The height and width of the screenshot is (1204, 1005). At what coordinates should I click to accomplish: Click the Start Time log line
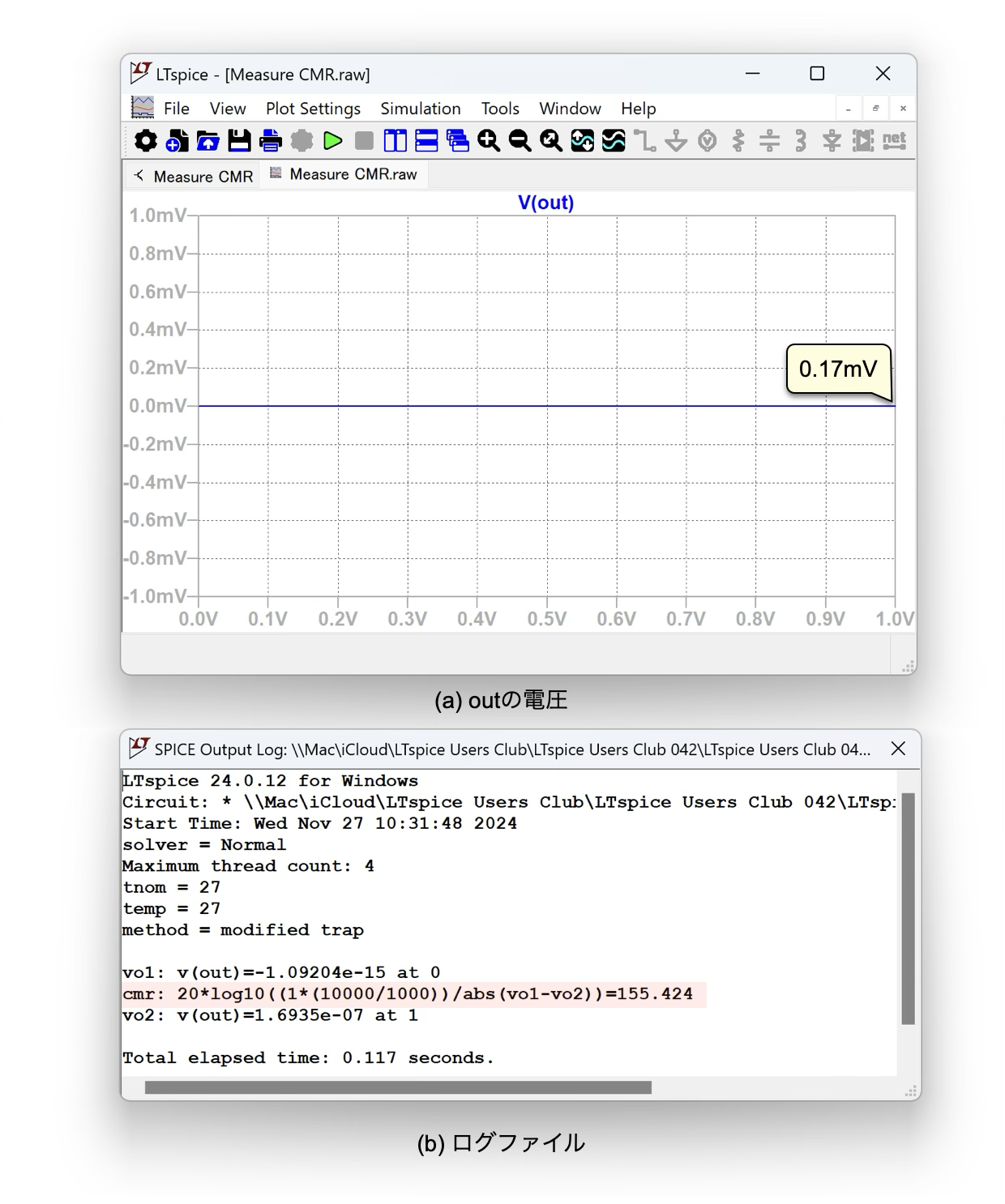(x=319, y=823)
